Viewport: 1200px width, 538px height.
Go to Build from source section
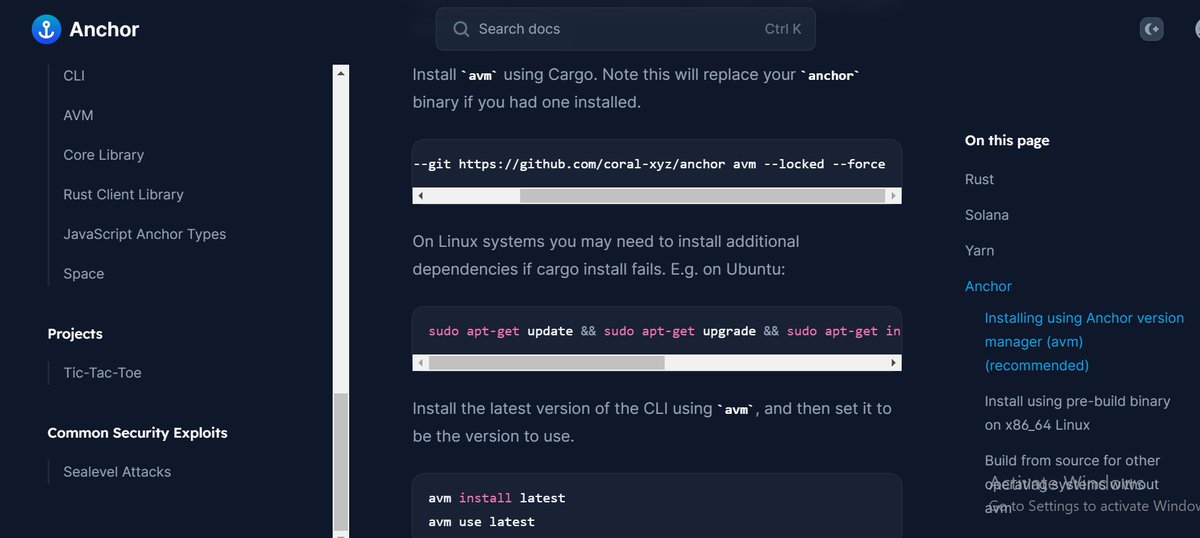(x=1072, y=484)
